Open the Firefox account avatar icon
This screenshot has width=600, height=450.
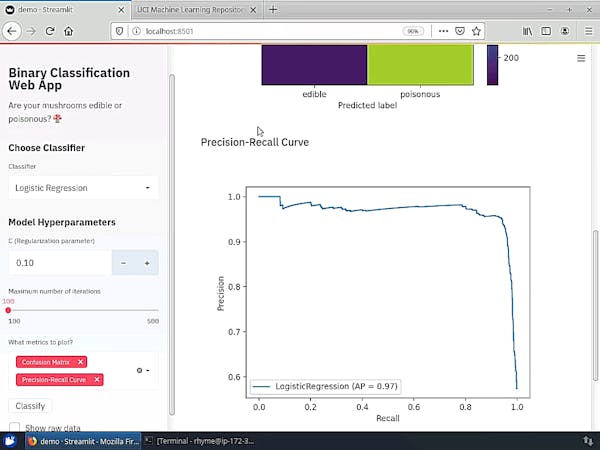pos(565,31)
